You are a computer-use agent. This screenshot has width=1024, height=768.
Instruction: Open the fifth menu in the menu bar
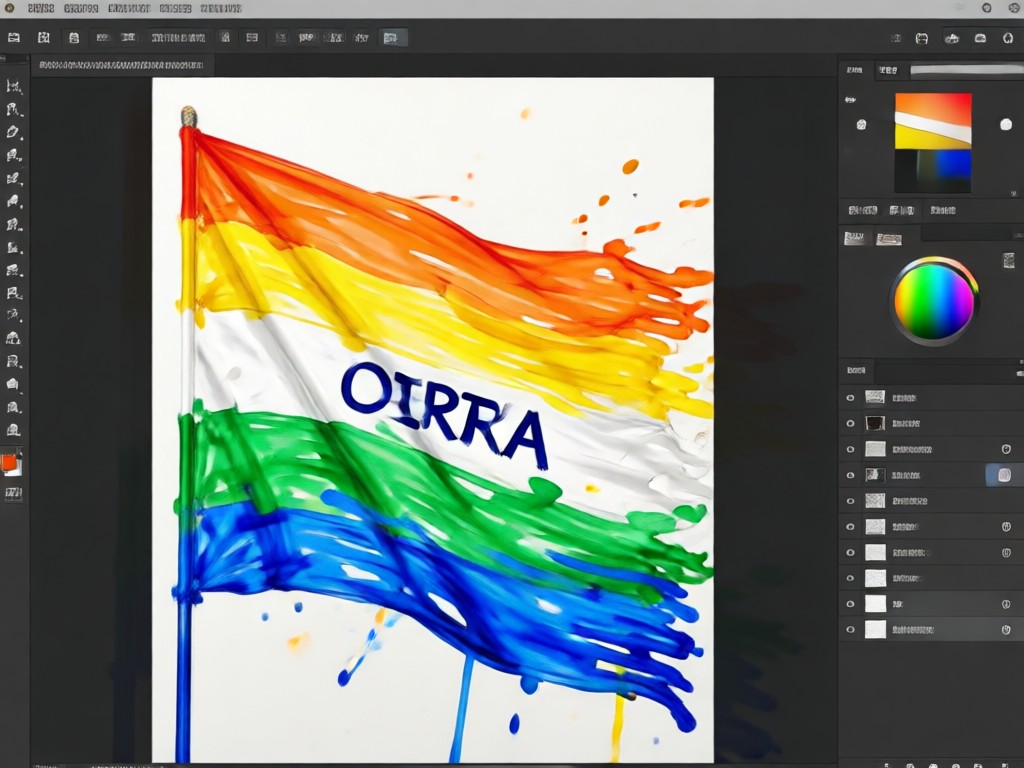click(221, 8)
